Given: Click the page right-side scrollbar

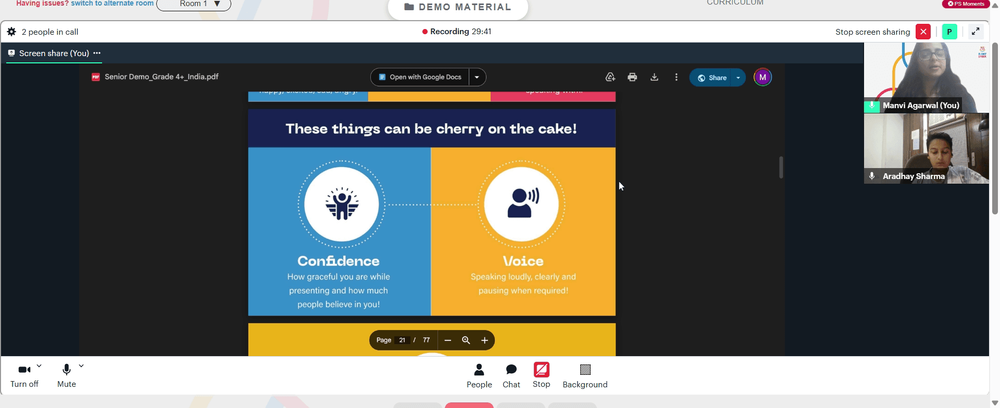Looking at the screenshot, I should pos(995,128).
